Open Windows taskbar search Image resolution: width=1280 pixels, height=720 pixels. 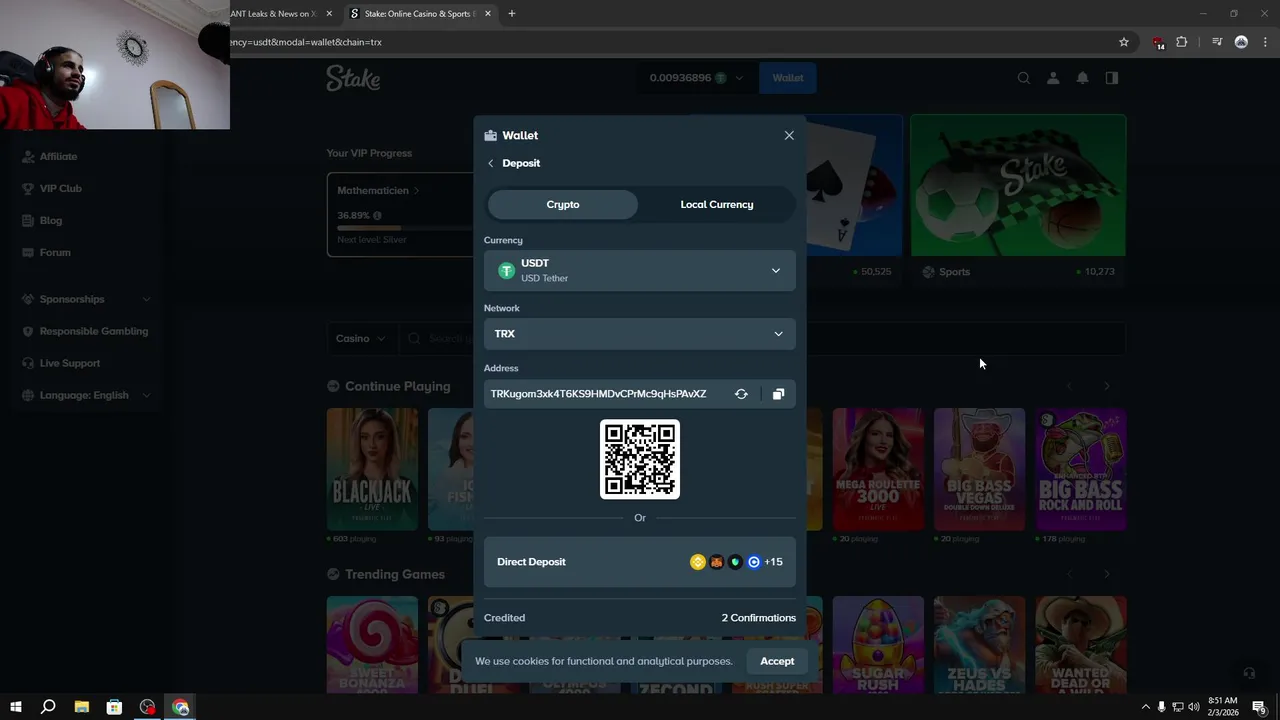48,707
